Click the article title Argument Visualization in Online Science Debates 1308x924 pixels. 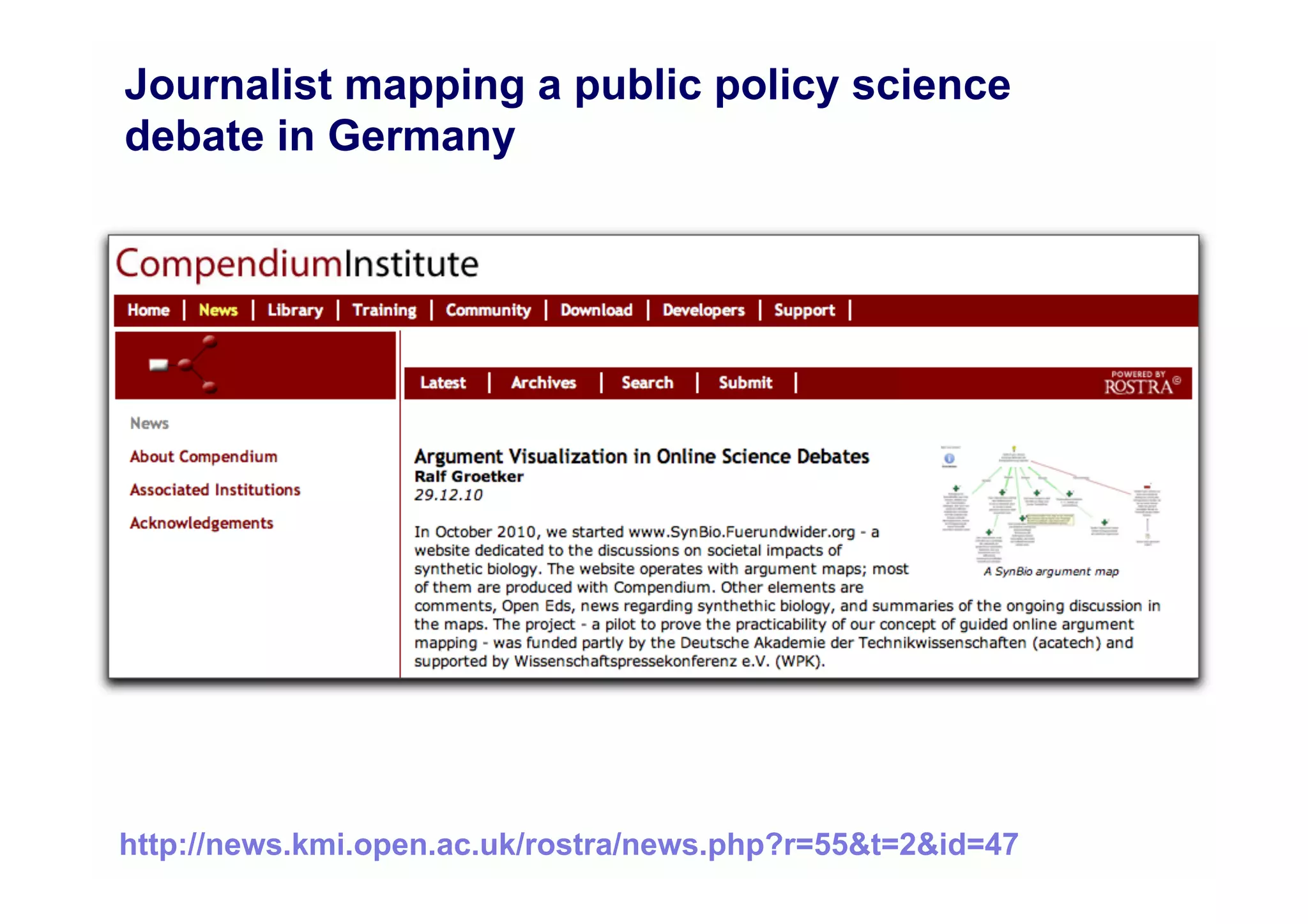tap(641, 457)
